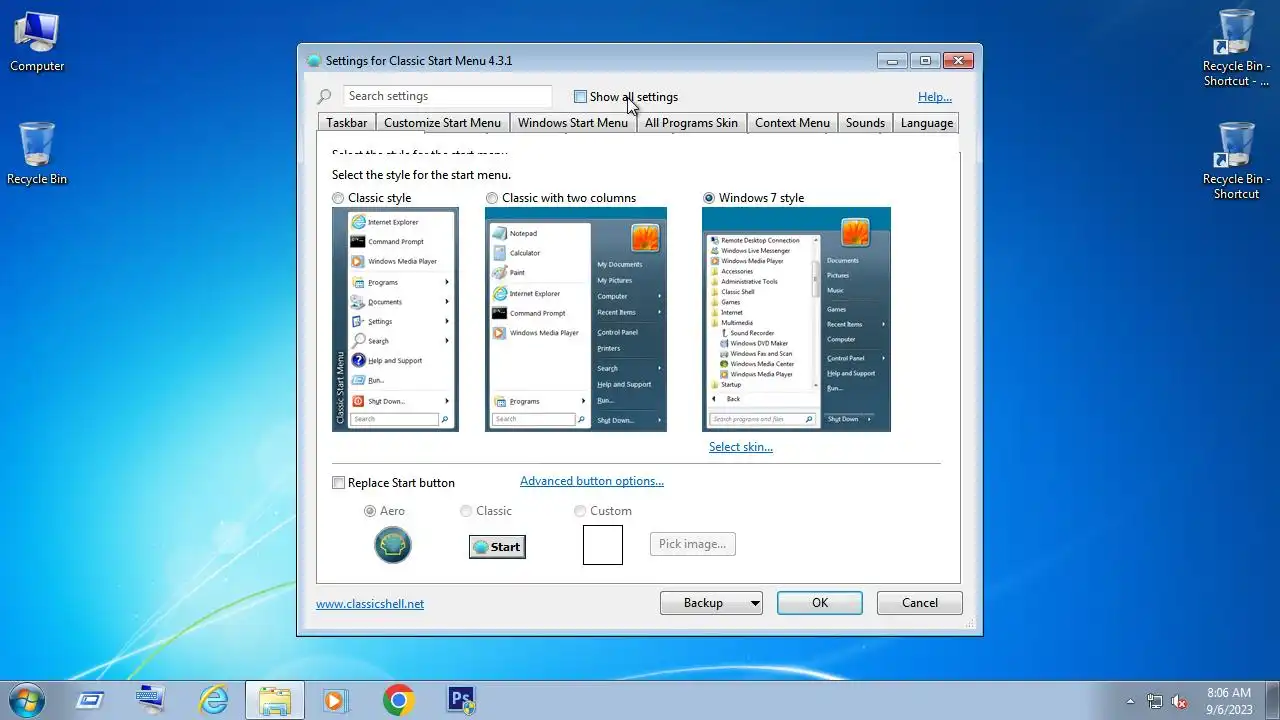Switch to the Sounds tab
Image resolution: width=1280 pixels, height=720 pixels.
(865, 123)
